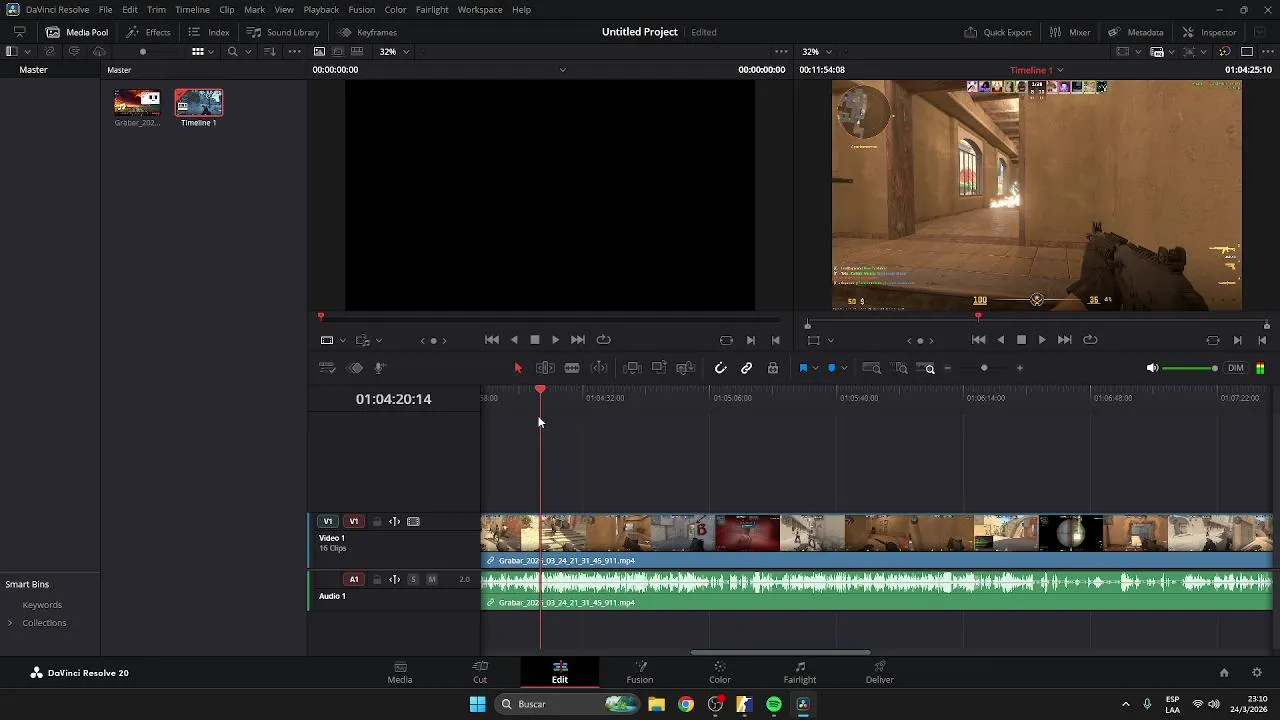Open the Sound Library panel
1280x720 pixels.
(x=283, y=32)
